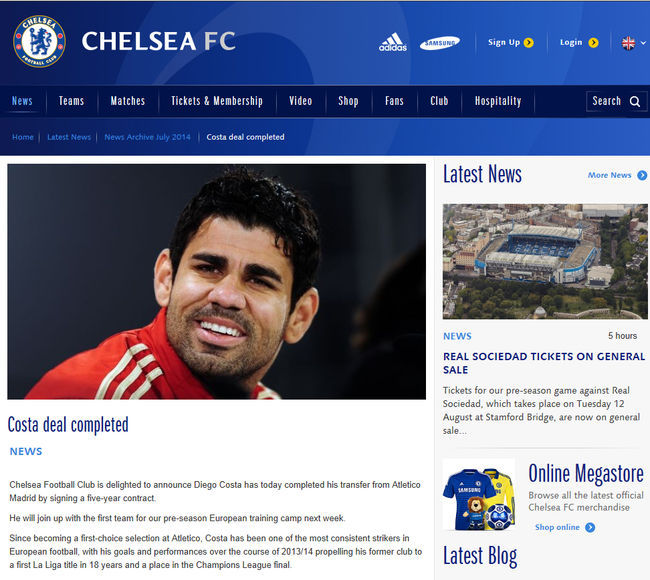Go to the Hospitality section

click(498, 101)
